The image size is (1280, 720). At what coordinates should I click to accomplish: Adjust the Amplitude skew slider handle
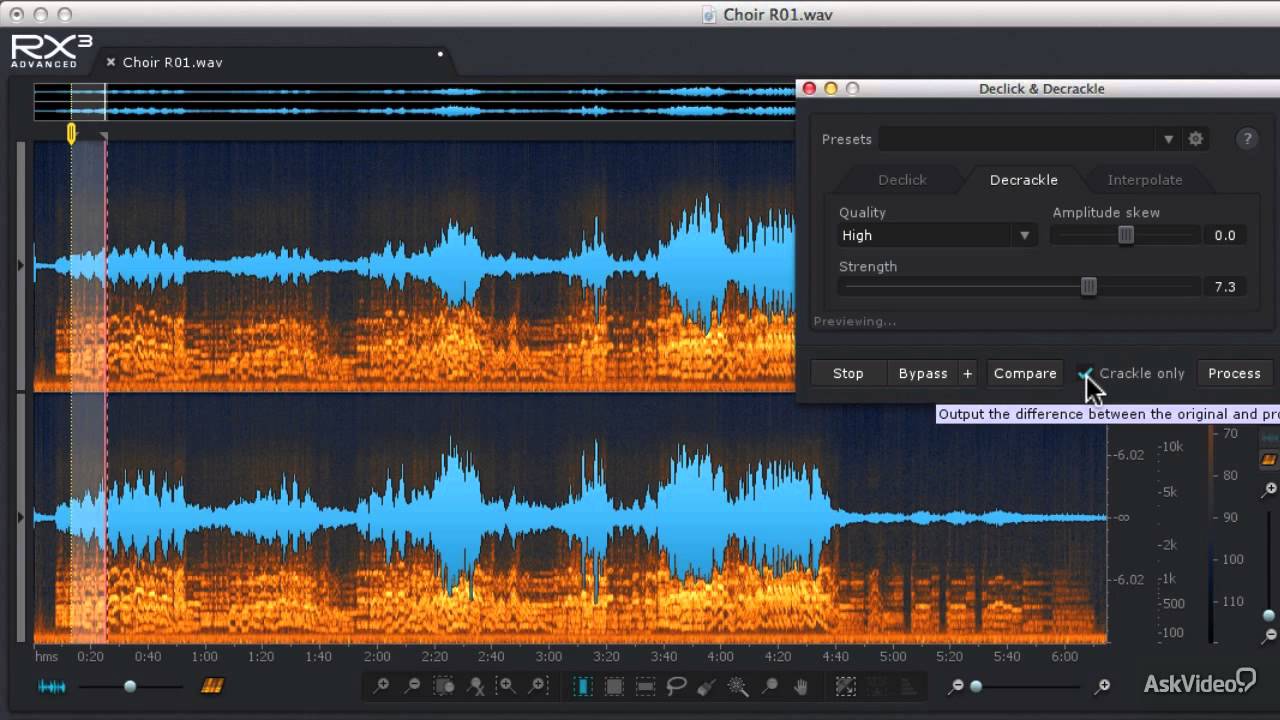(1126, 235)
